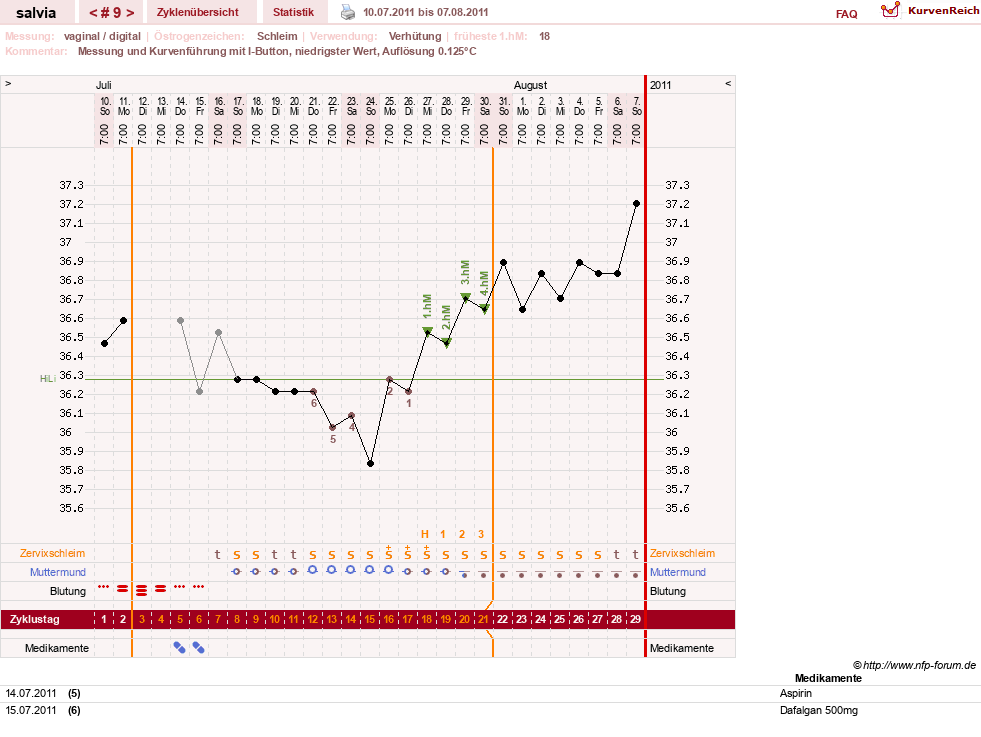Click the Muttermund circle on cycle day 15

tap(370, 570)
